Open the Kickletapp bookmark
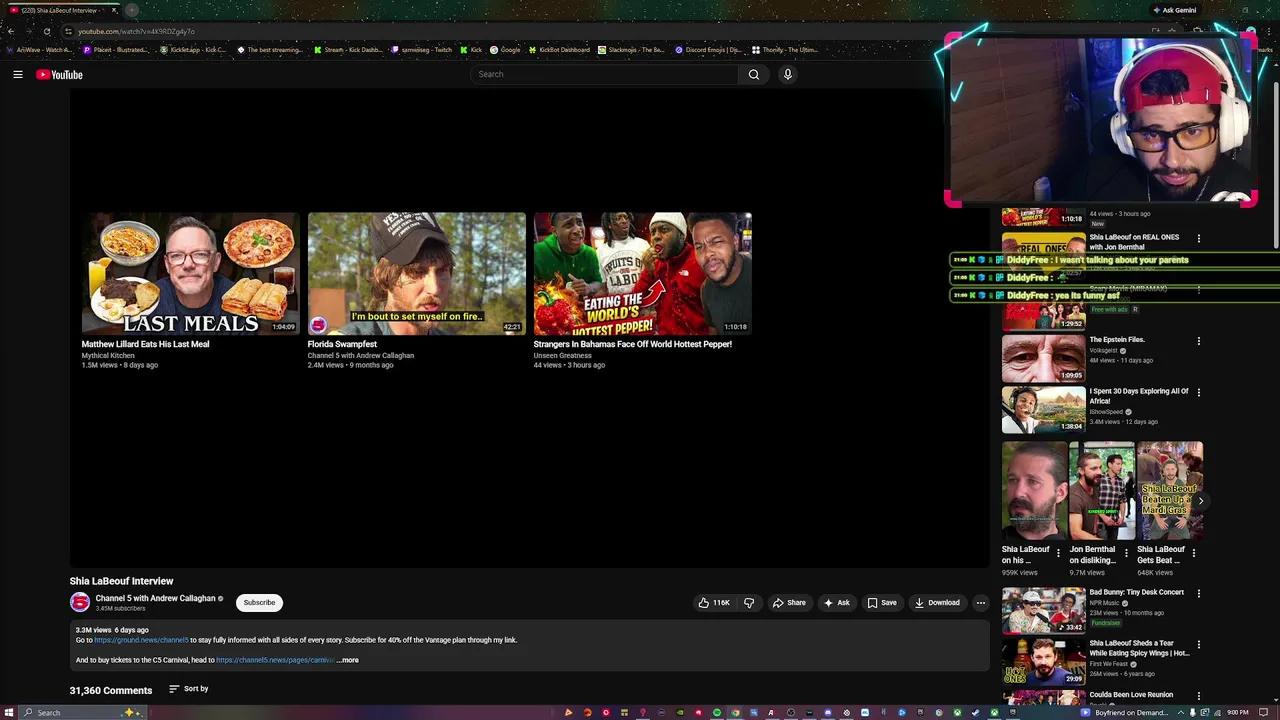Image resolution: width=1280 pixels, height=720 pixels. pos(194,50)
